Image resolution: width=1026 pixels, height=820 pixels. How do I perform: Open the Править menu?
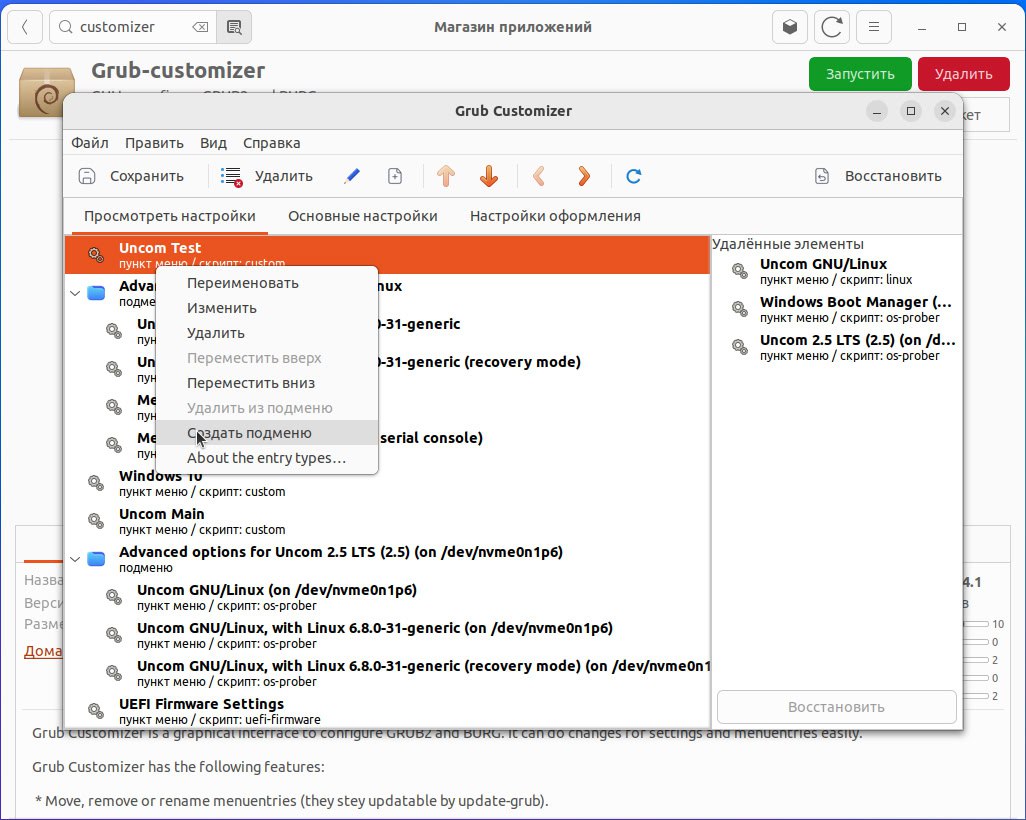pyautogui.click(x=154, y=143)
